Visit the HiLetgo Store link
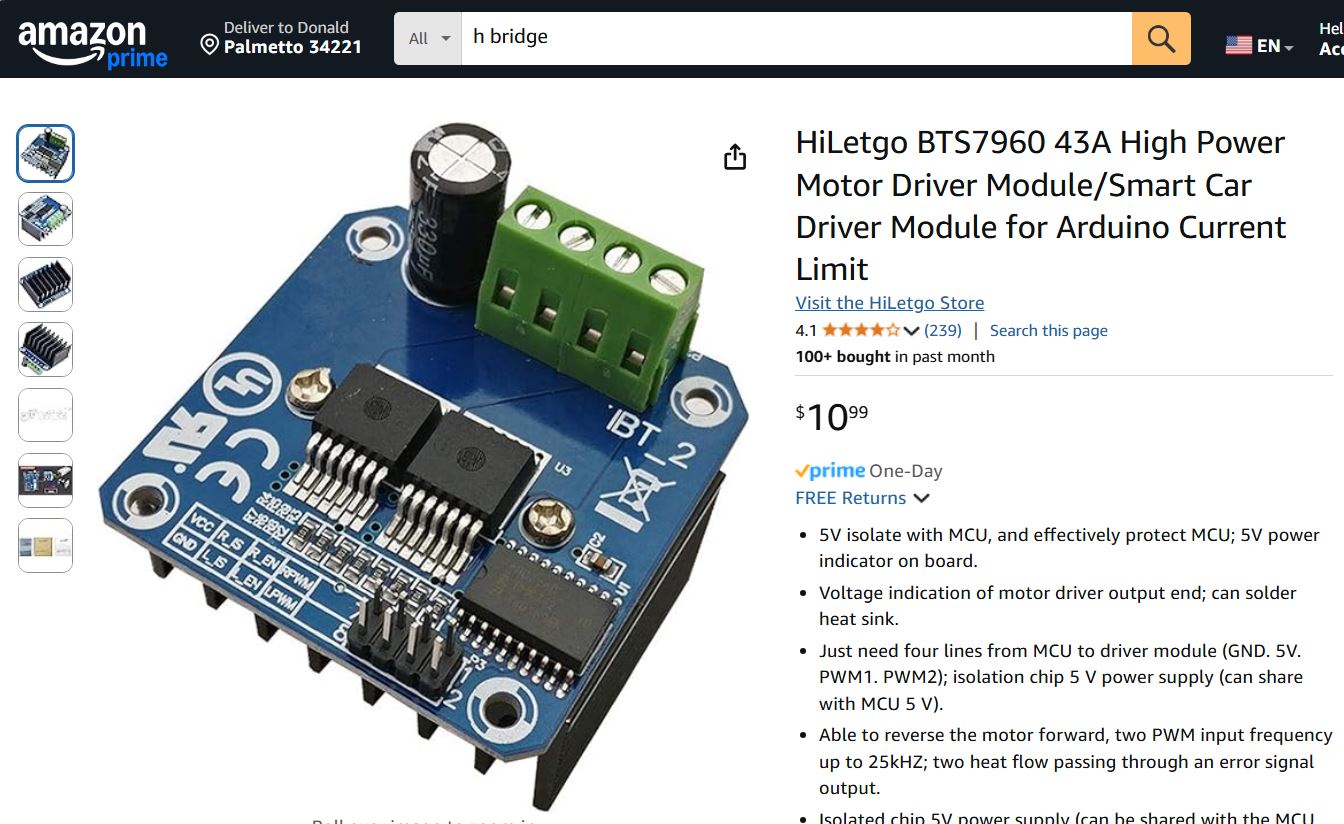This screenshot has width=1344, height=824. (x=890, y=303)
